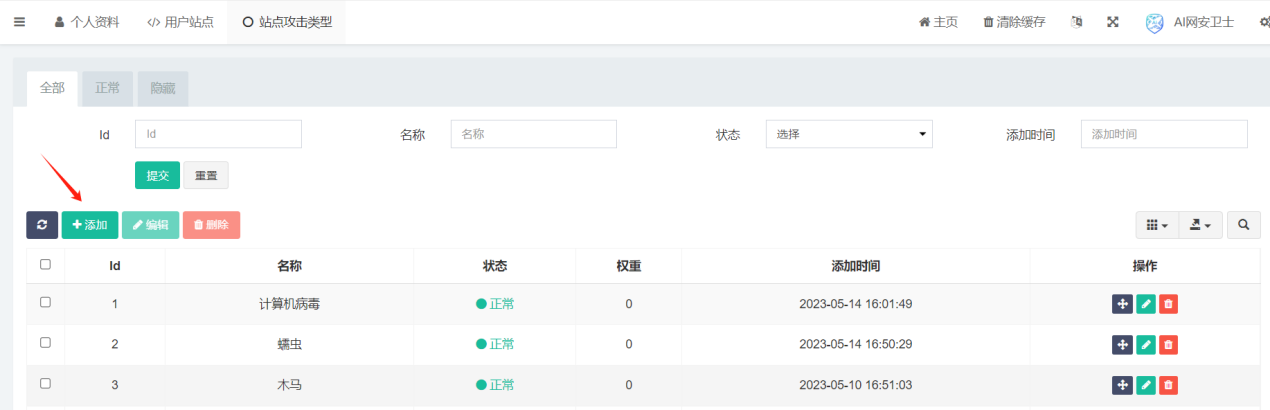Open the table search magnifier icon
The width and height of the screenshot is (1270, 410).
[1243, 225]
